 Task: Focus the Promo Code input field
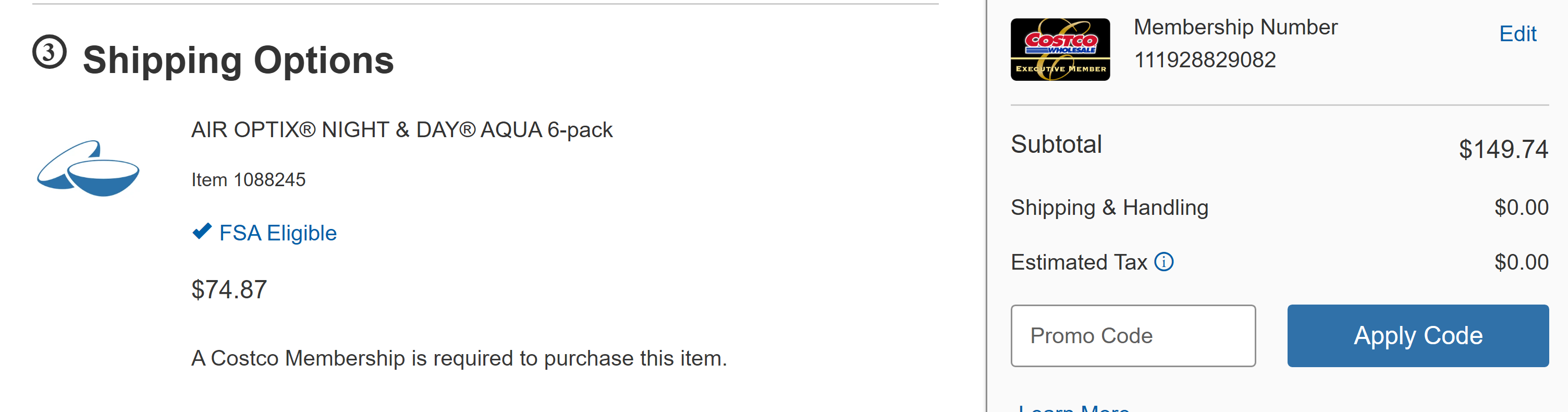point(1133,335)
